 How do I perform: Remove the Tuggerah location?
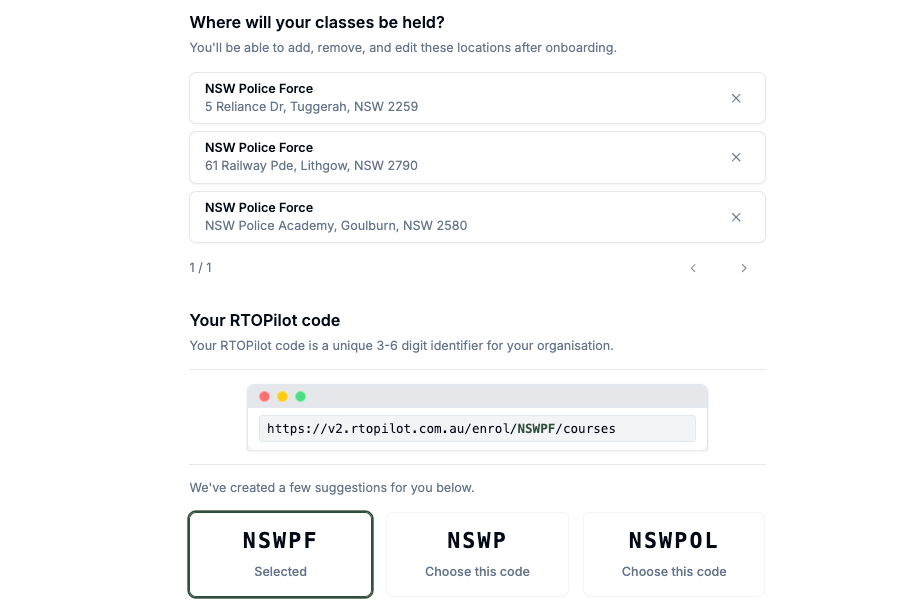click(x=736, y=98)
